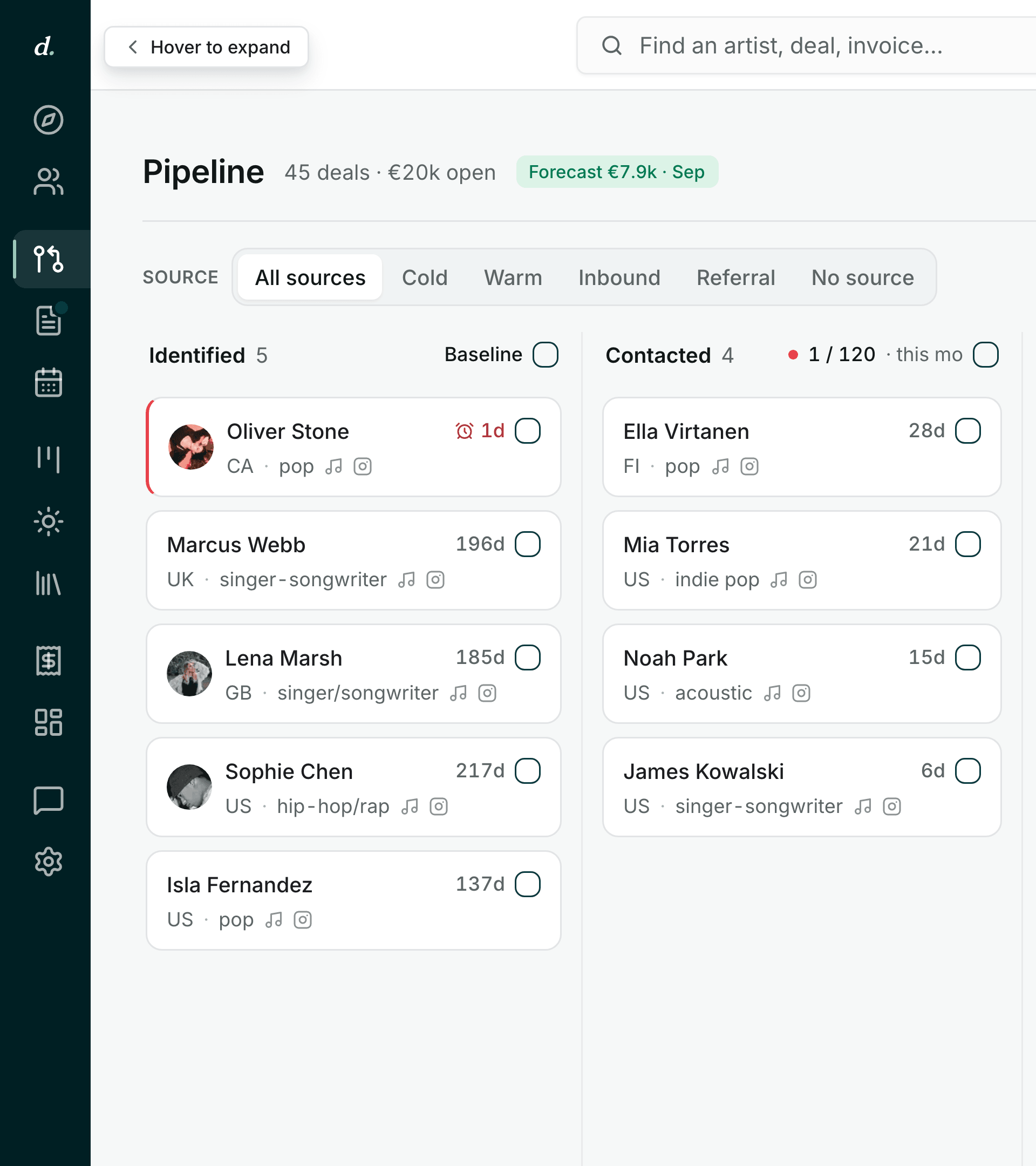The height and width of the screenshot is (1166, 1036).
Task: Tick the Contacted column header checkbox
Action: (x=986, y=355)
